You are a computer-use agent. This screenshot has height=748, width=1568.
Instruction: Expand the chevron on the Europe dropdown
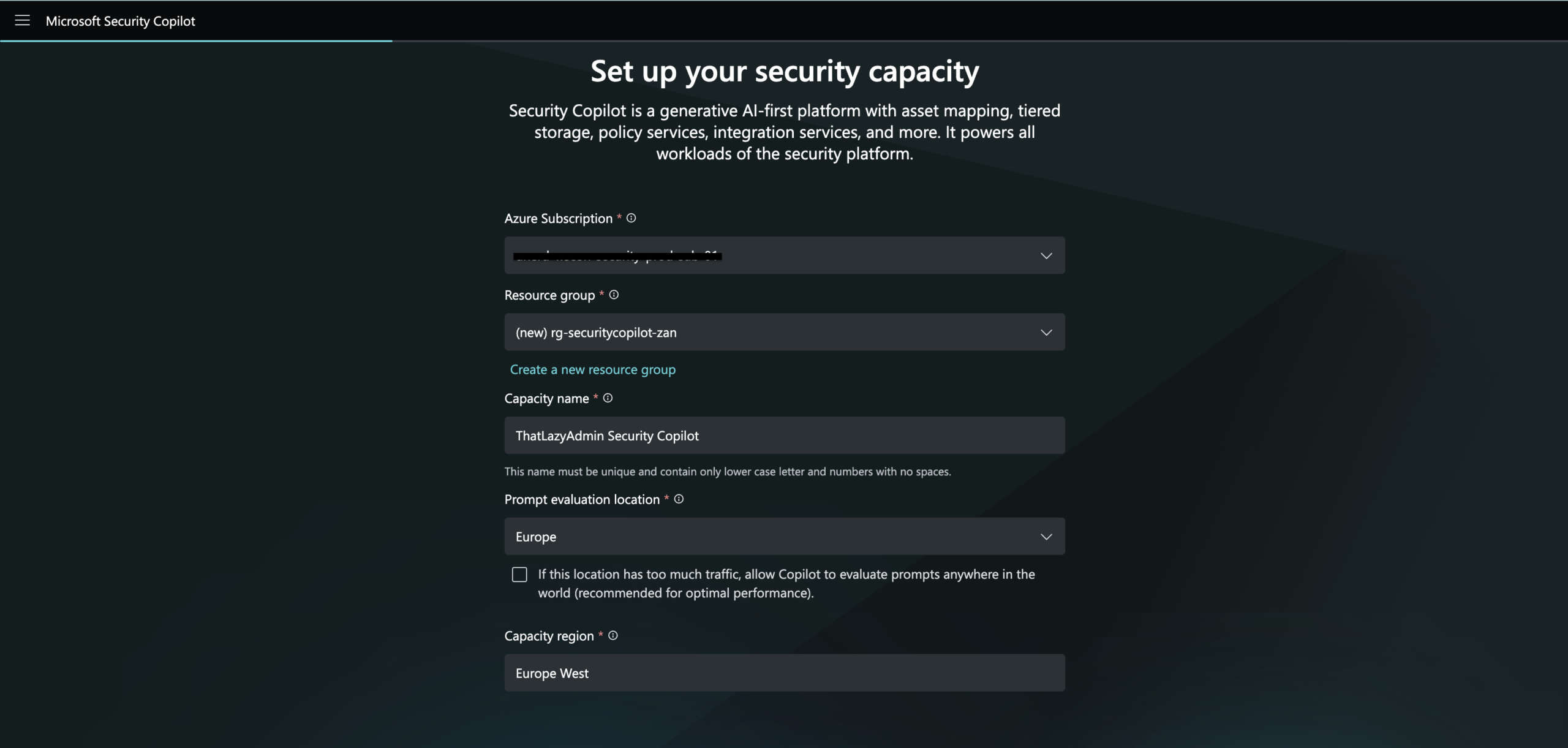tap(1046, 537)
